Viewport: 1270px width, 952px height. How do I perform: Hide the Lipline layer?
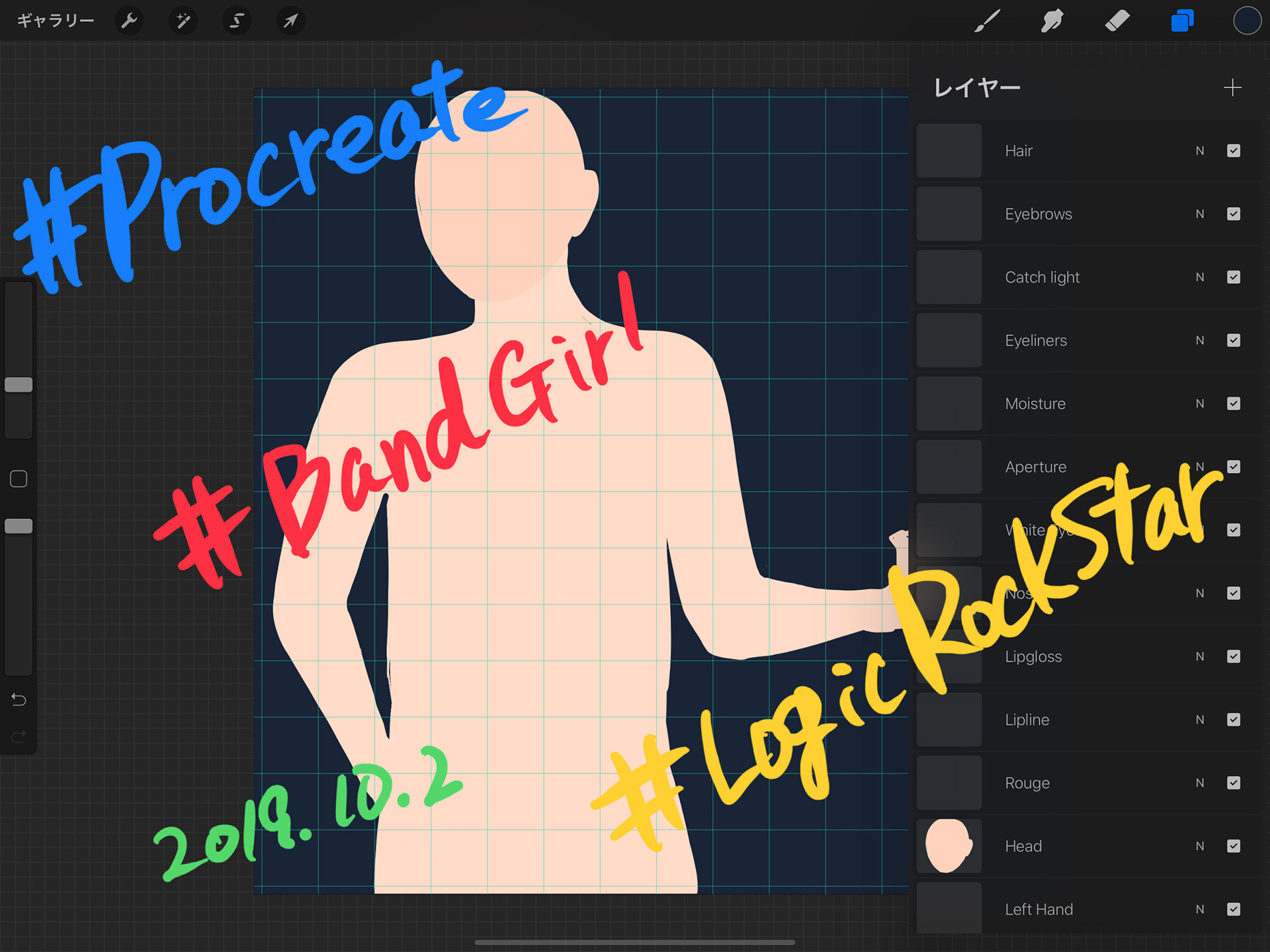1234,719
